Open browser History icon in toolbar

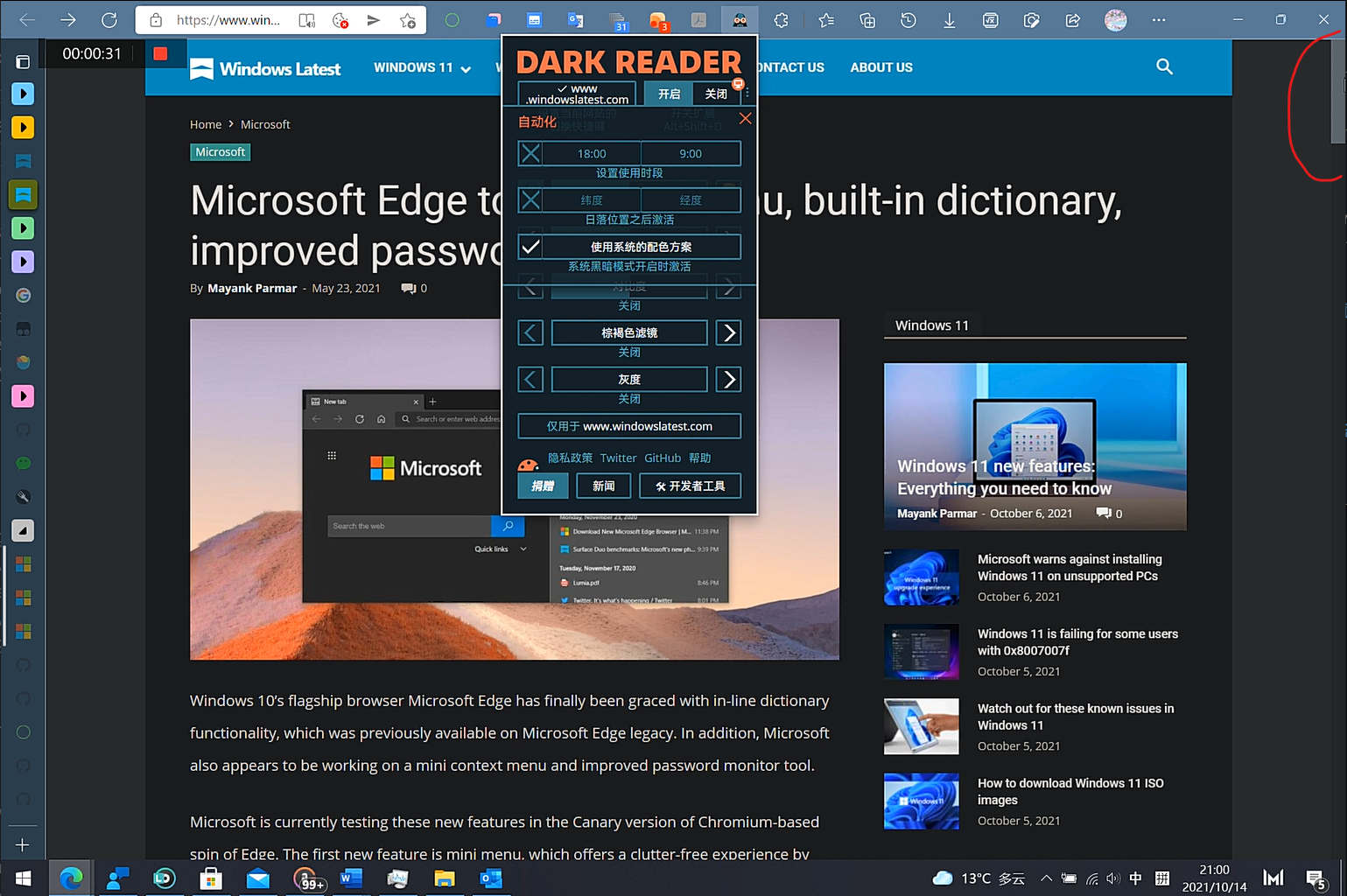coord(908,19)
